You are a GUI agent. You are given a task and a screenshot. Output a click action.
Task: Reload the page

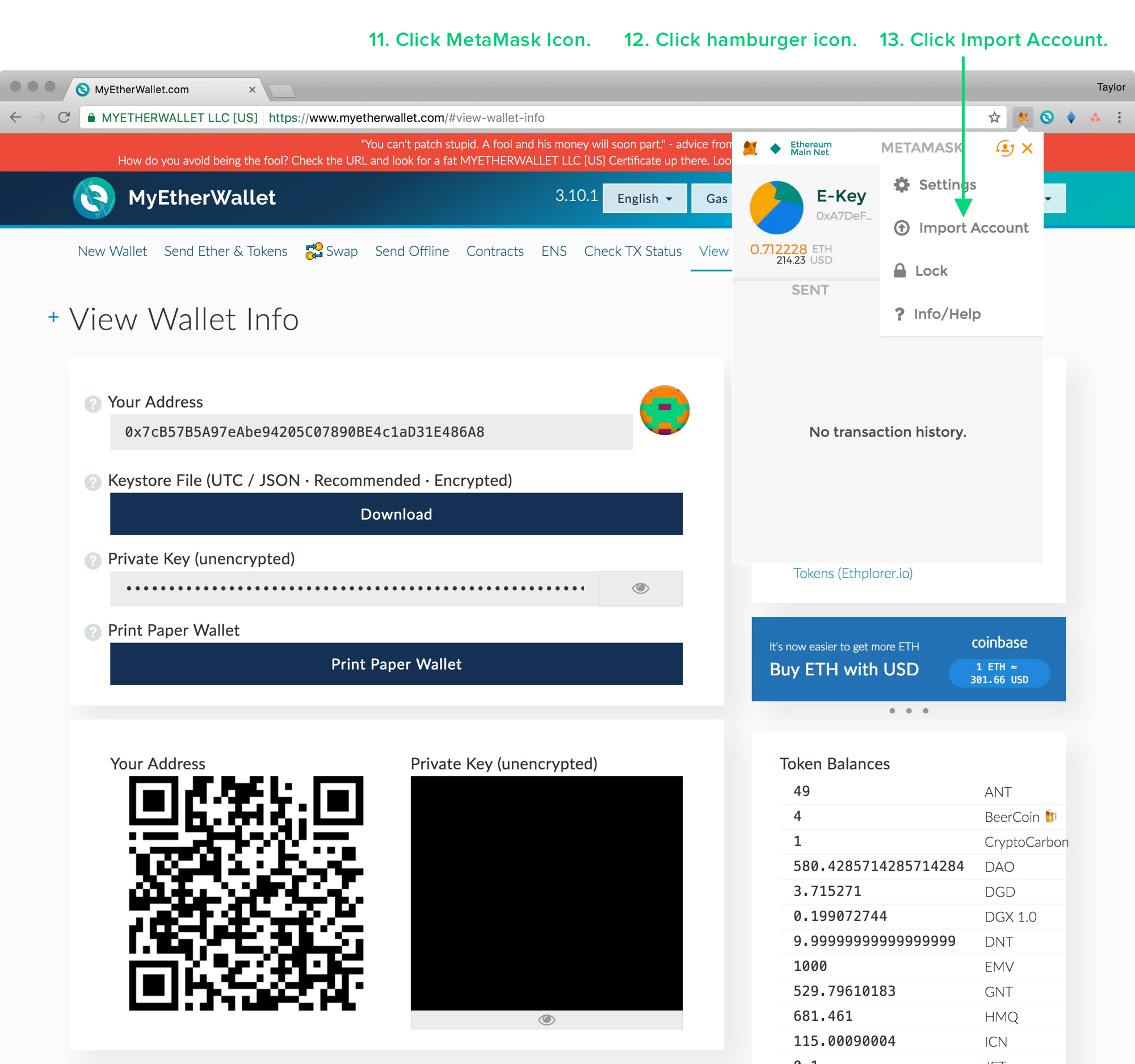click(64, 117)
